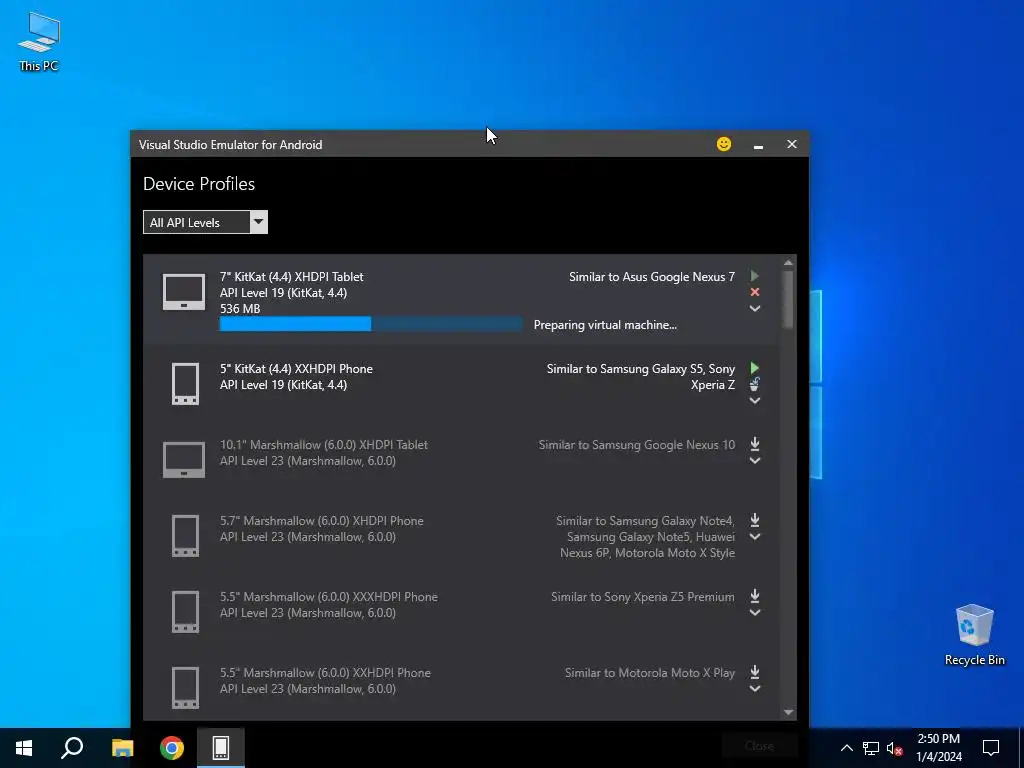Expand details for 5.5" Marshmallow XXHDPI Phone
Viewport: 1024px width, 768px height.
point(755,688)
